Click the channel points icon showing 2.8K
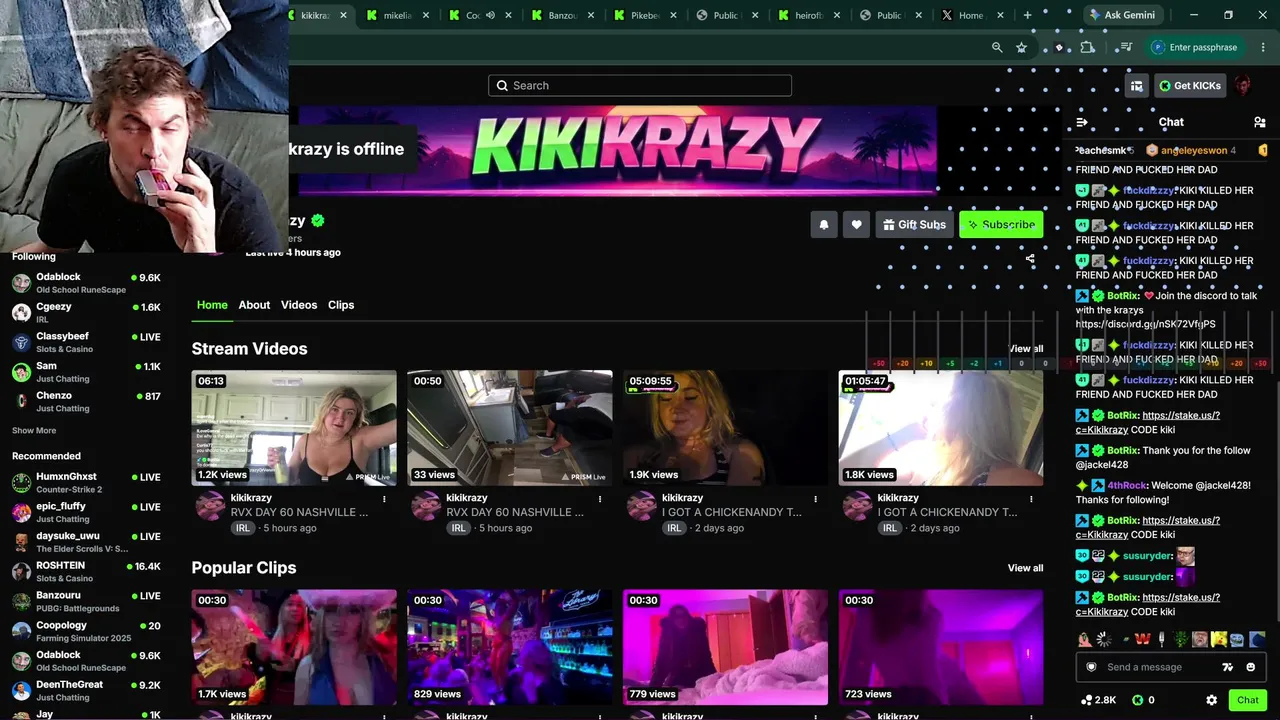 coord(1087,700)
